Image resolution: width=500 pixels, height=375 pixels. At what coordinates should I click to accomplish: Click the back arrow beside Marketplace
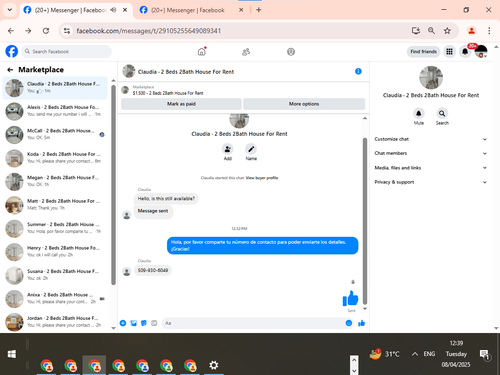click(10, 70)
